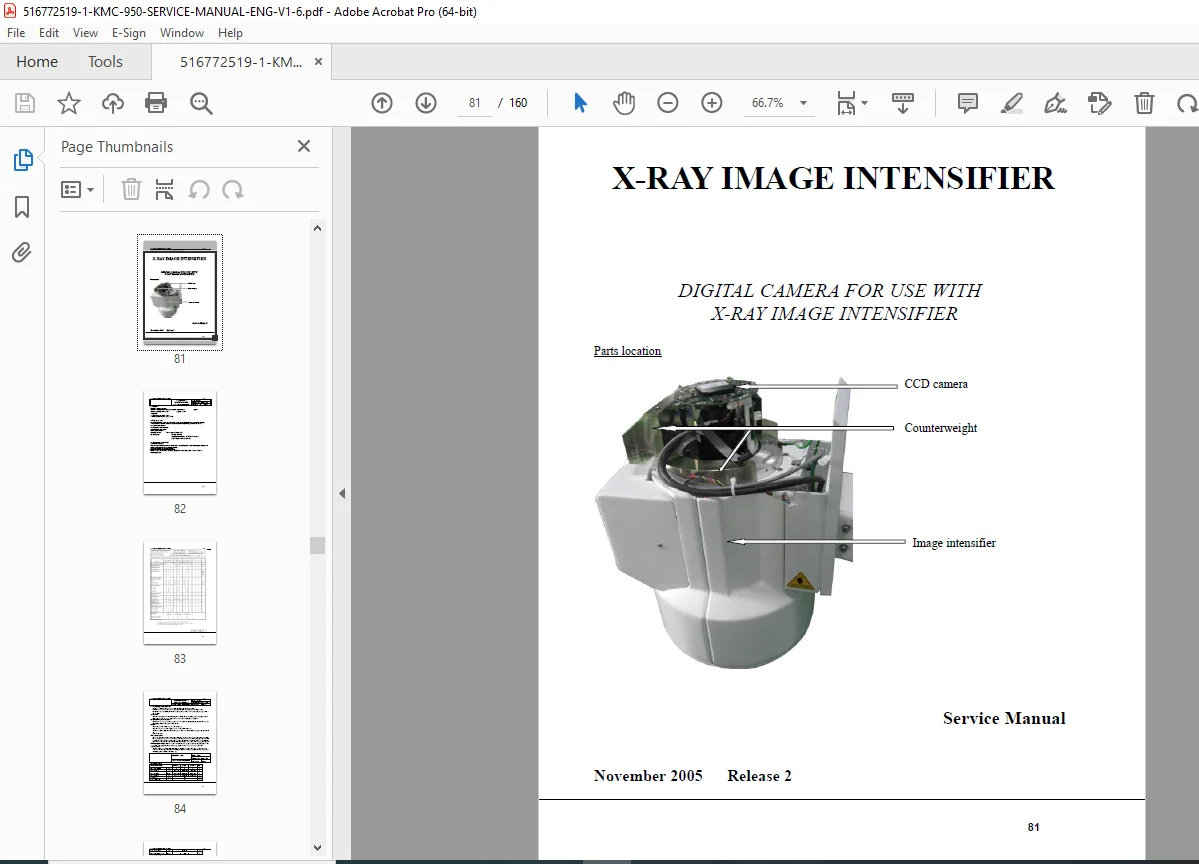Select page 84 thumbnail
The image size is (1199, 864).
[x=180, y=742]
